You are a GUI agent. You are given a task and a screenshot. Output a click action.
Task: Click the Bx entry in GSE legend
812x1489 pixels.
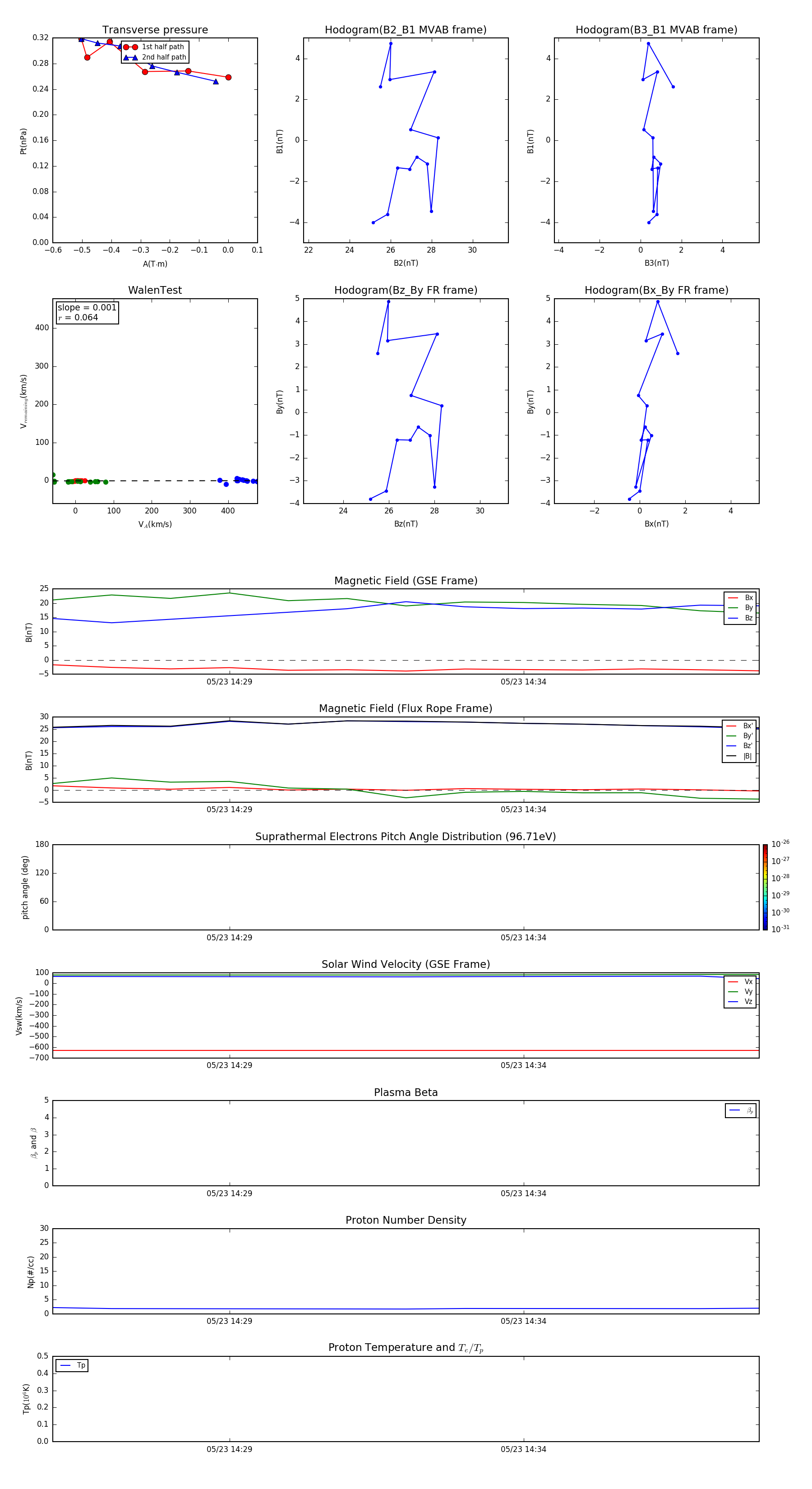click(740, 598)
